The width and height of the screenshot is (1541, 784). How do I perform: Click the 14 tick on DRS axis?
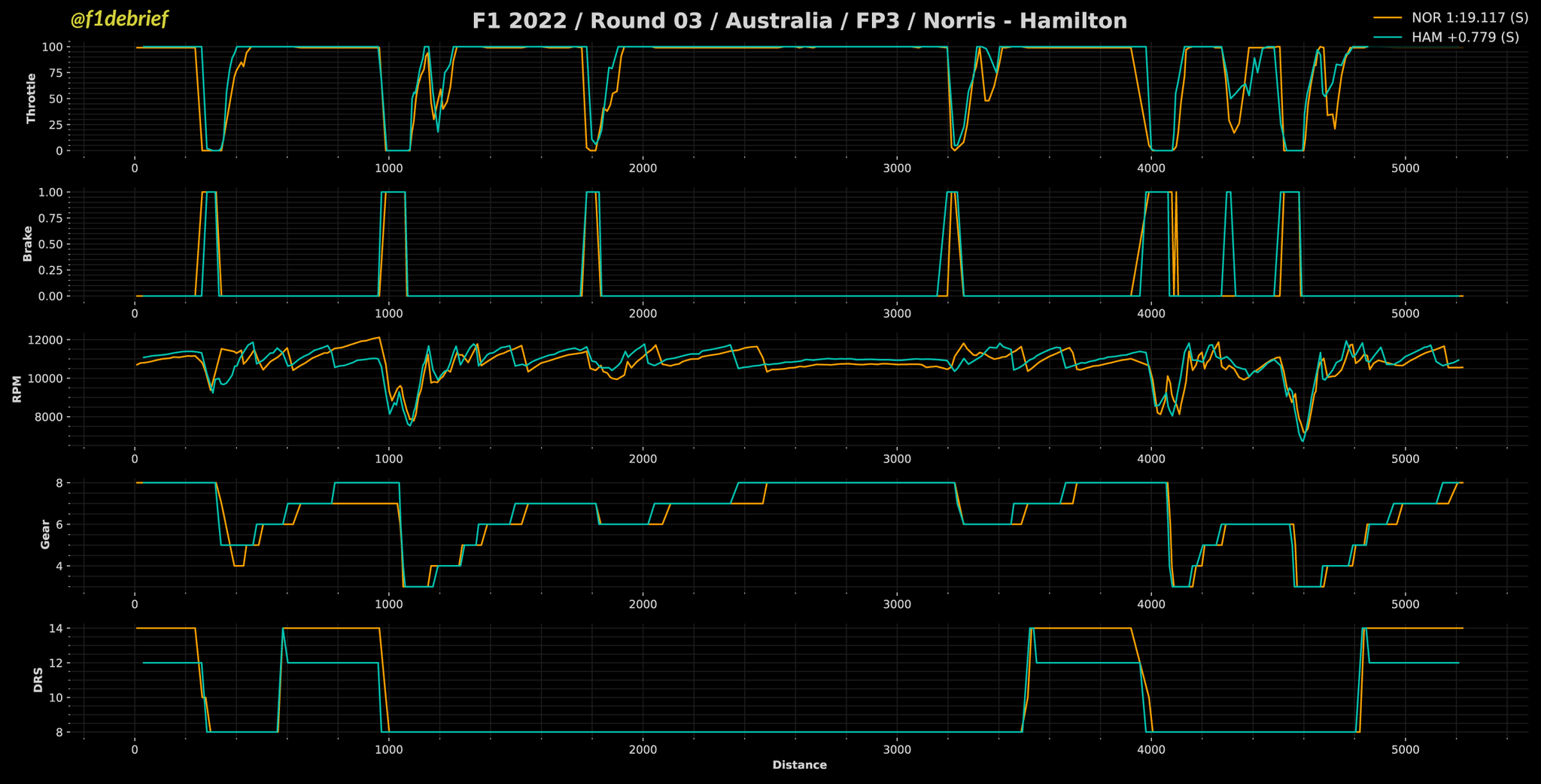pos(55,628)
